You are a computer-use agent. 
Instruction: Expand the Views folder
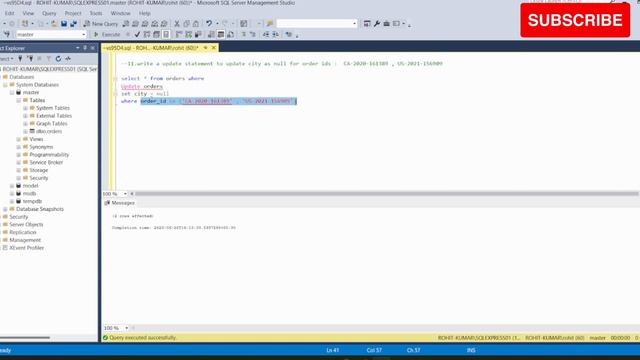19,139
